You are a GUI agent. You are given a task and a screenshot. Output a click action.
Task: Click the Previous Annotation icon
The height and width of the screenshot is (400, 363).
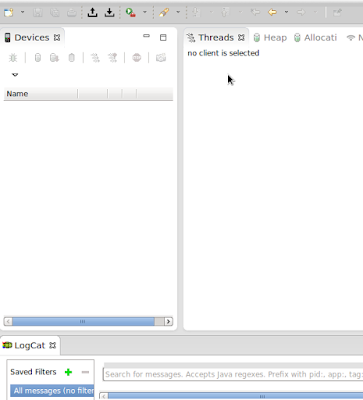coord(225,13)
